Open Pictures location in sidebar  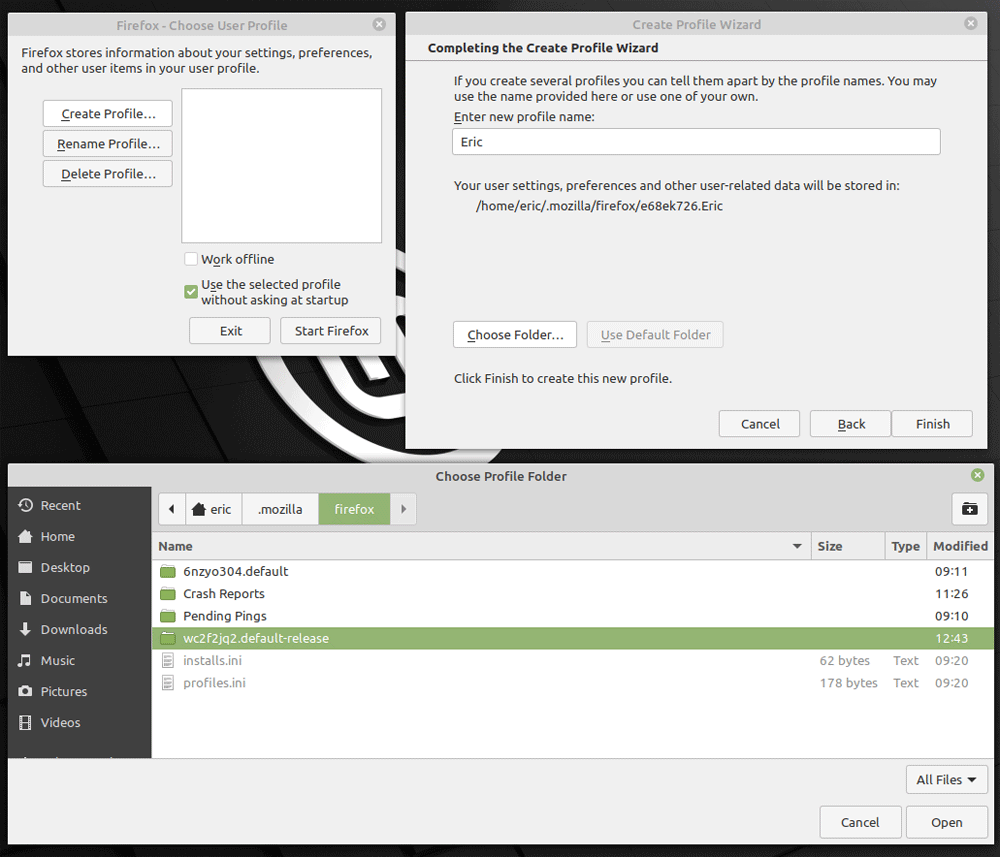pyautogui.click(x=80, y=691)
